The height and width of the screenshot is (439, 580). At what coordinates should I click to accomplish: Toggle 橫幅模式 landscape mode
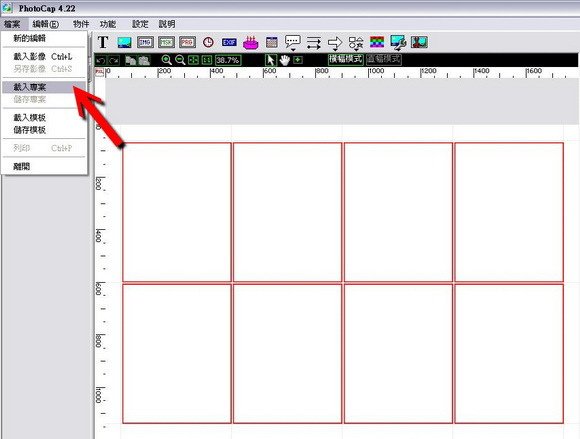point(345,59)
